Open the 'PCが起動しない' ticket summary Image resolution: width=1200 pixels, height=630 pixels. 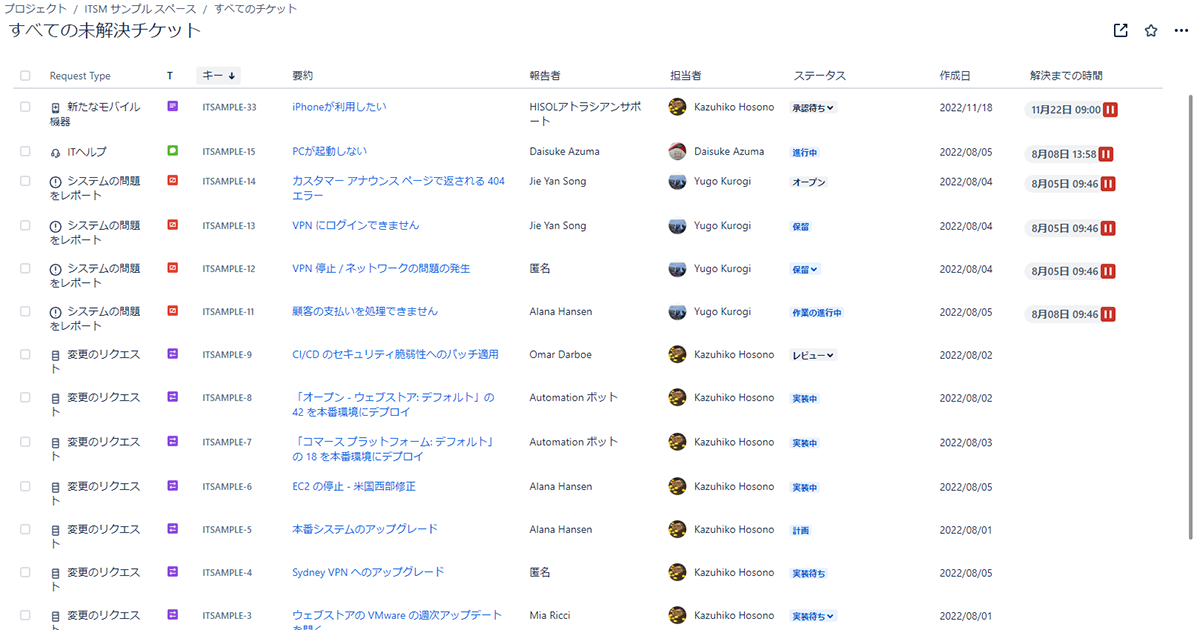(x=329, y=151)
